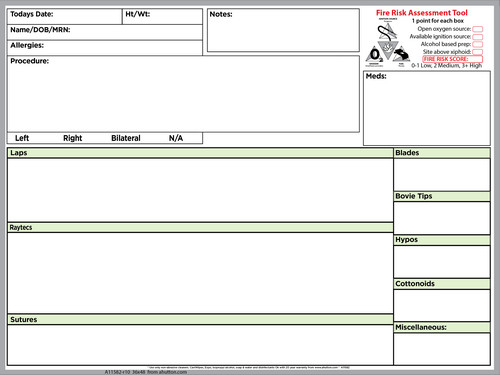The image size is (500, 375).
Task: Select the Right laterality option
Action: point(73,138)
